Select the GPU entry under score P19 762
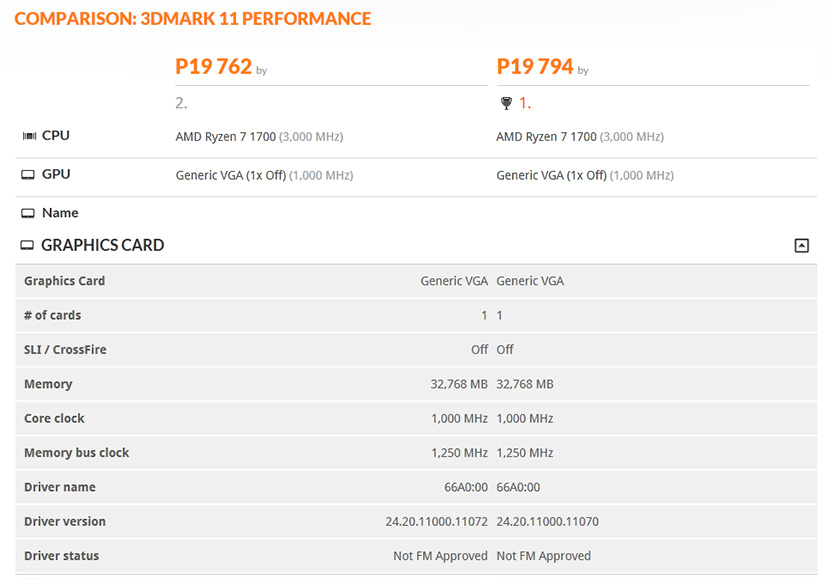The width and height of the screenshot is (831, 579). (x=264, y=175)
